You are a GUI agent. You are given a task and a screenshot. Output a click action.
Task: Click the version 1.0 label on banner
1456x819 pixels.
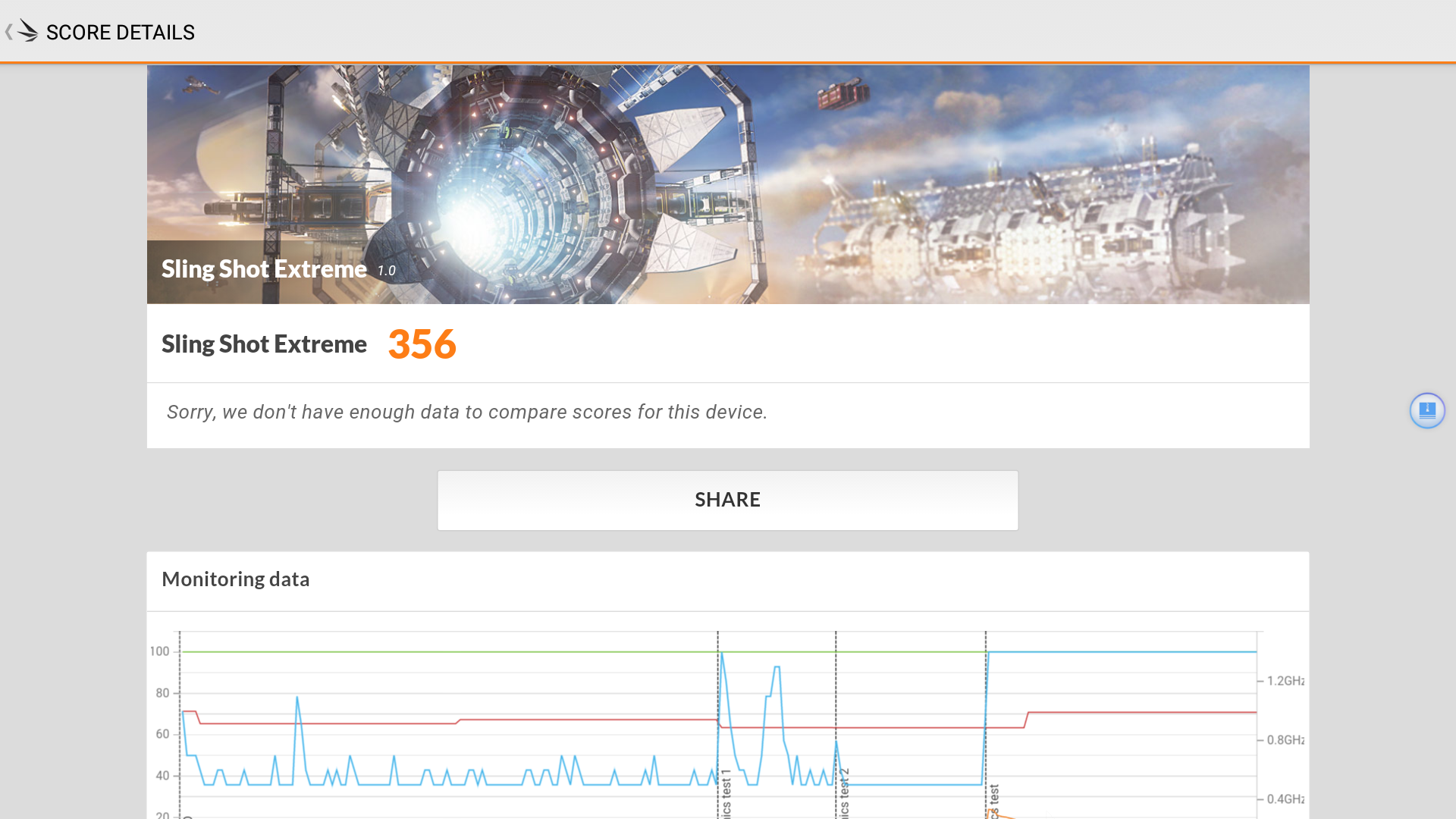(387, 271)
